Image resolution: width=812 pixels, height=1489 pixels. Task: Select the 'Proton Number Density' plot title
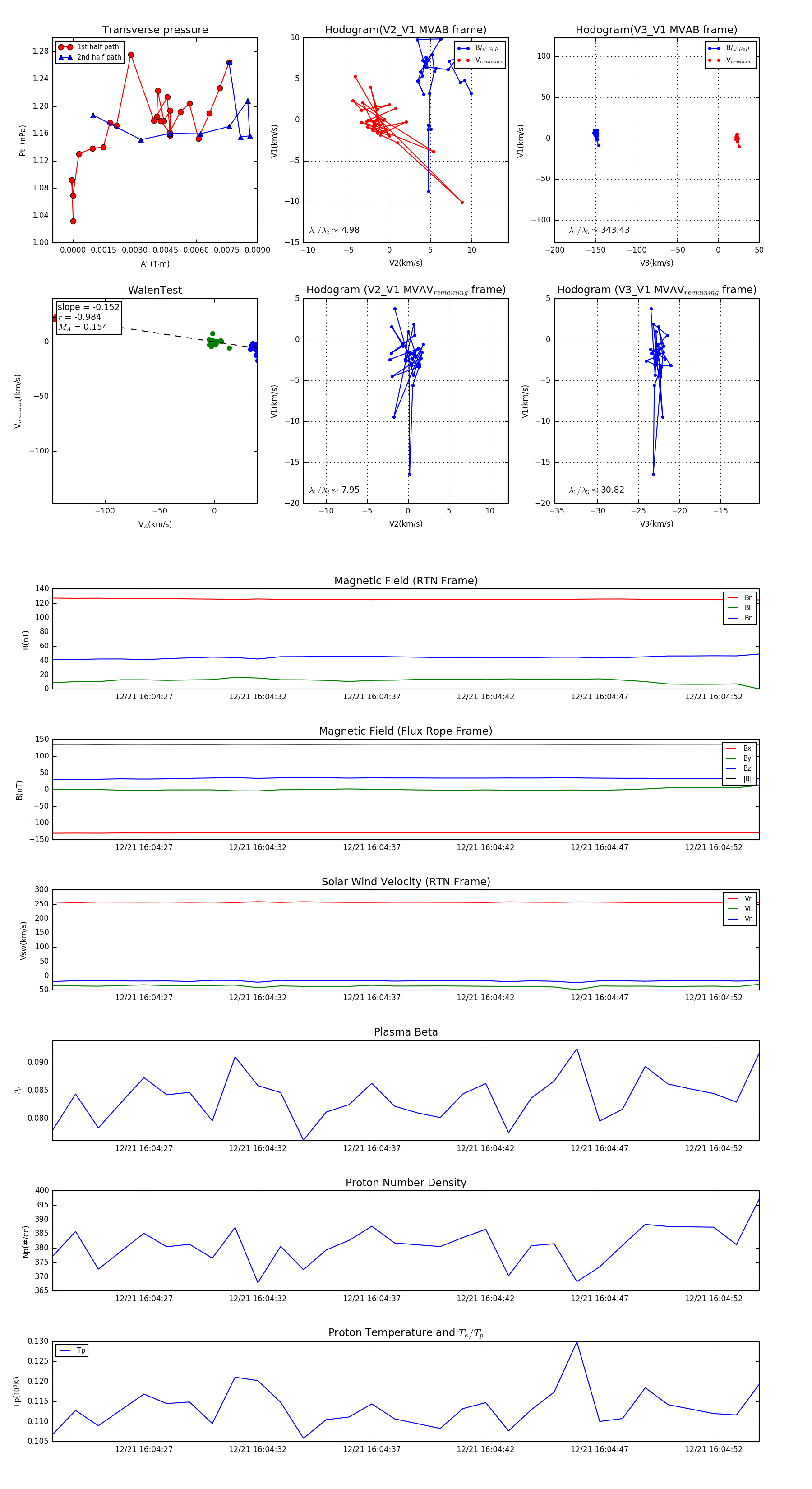[406, 1183]
